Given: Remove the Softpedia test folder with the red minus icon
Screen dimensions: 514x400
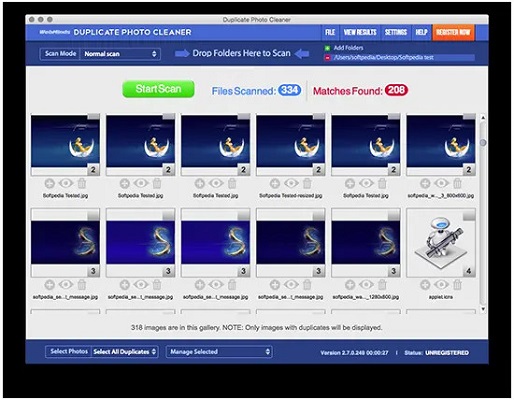Looking at the screenshot, I should tap(327, 58).
